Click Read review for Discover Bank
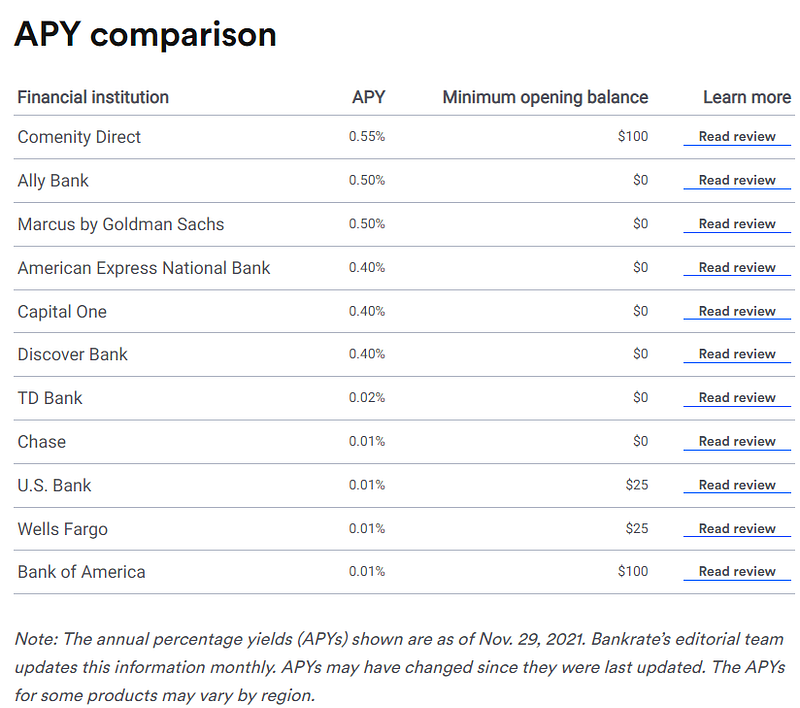Viewport: 800px width, 708px height. (737, 354)
